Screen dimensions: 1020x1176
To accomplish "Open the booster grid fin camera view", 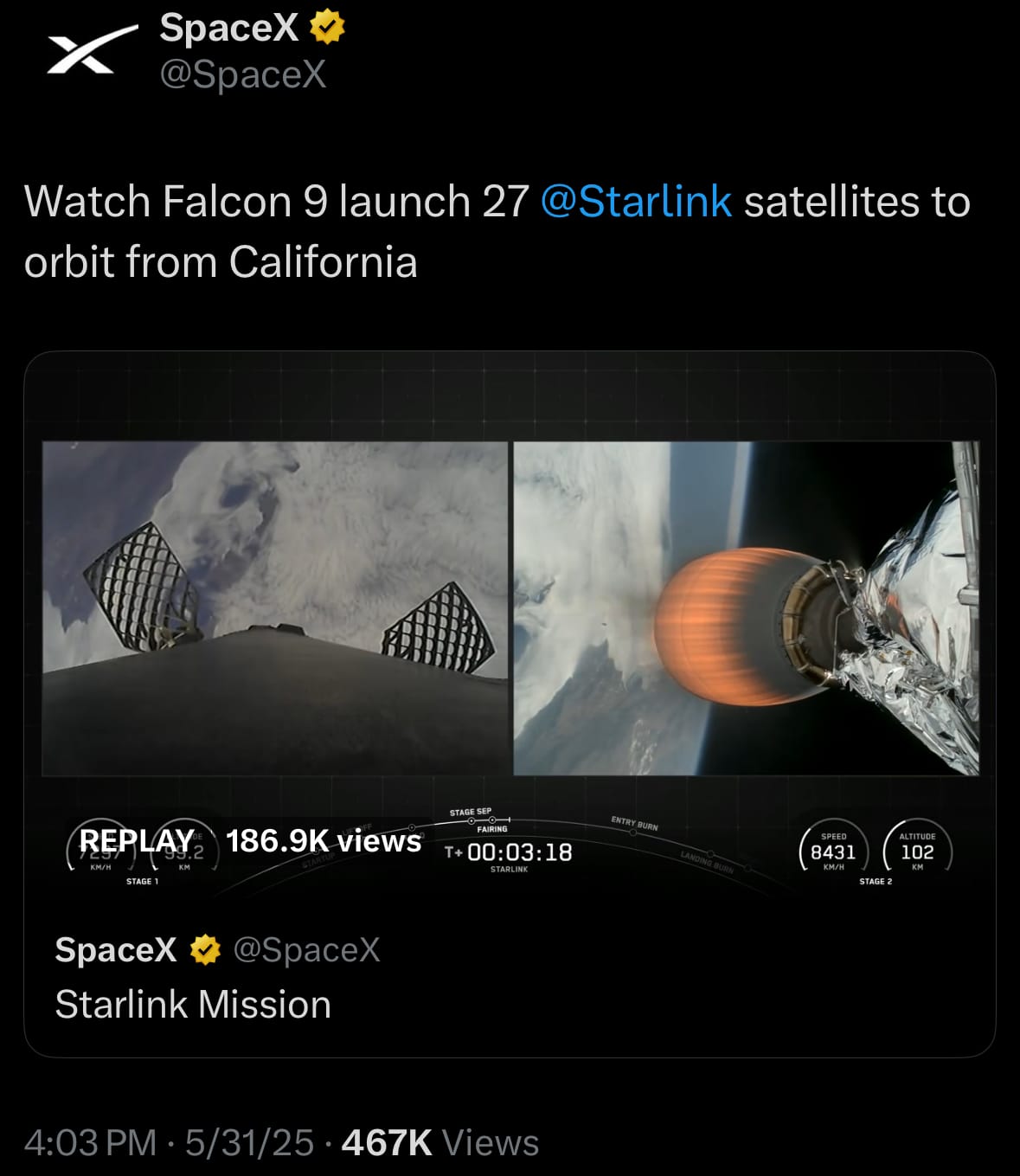I will click(x=275, y=608).
